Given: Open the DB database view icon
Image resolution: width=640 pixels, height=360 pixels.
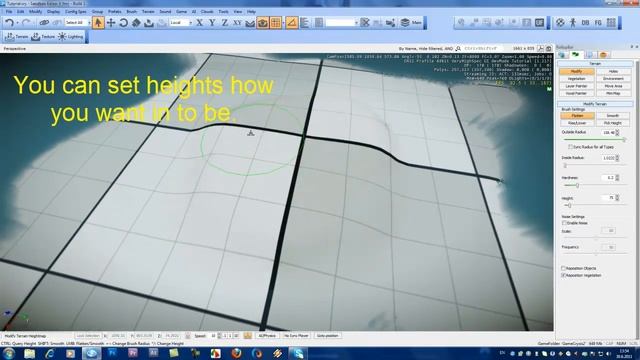Looking at the screenshot, I should (585, 23).
